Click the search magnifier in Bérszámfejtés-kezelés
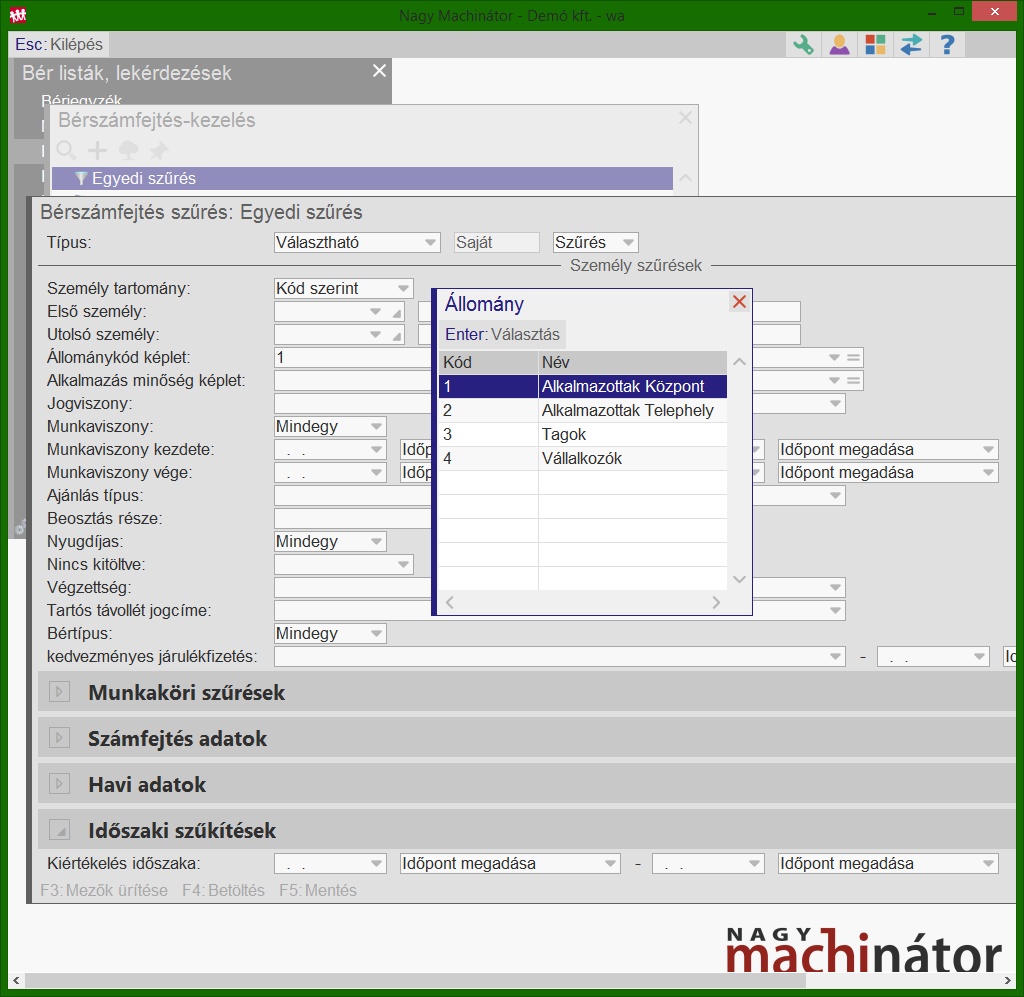This screenshot has width=1024, height=997. point(66,150)
